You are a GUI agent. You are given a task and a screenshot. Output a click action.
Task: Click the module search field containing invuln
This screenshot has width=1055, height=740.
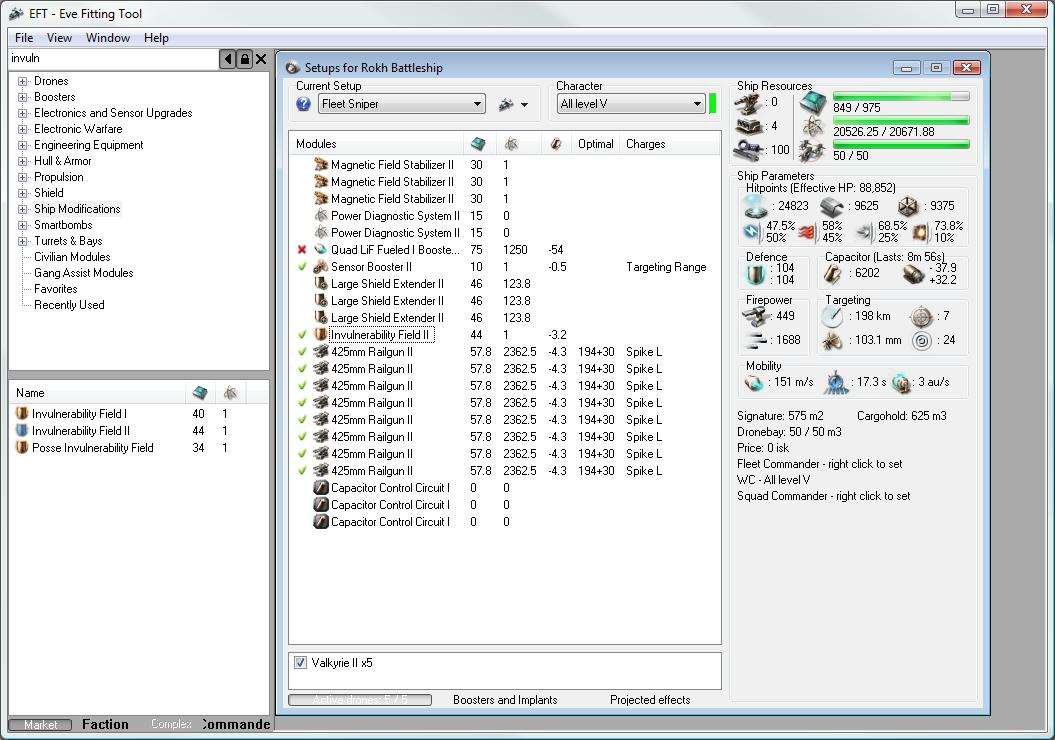coord(114,59)
